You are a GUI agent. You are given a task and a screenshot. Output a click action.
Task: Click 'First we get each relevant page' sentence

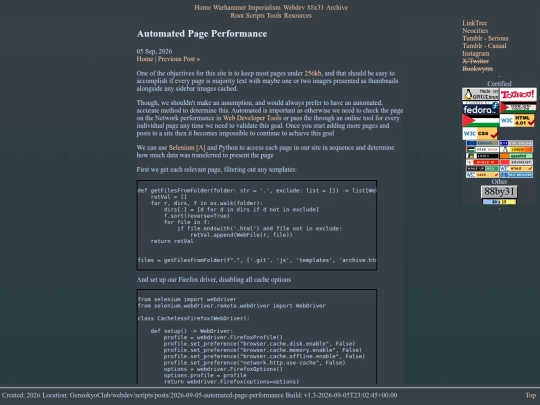point(216,170)
